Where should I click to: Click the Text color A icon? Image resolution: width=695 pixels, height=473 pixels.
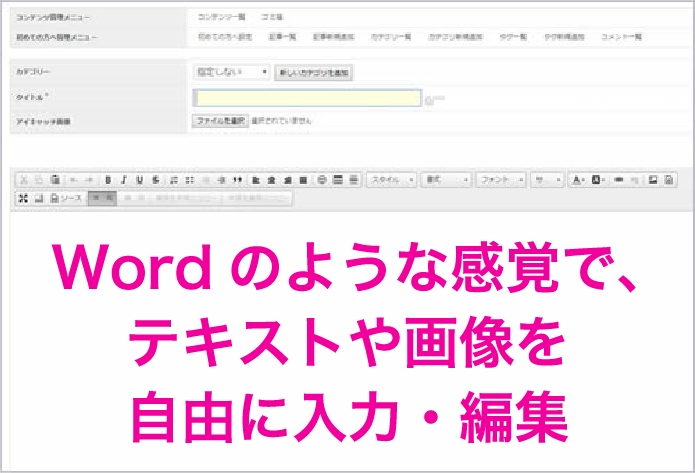[578, 180]
